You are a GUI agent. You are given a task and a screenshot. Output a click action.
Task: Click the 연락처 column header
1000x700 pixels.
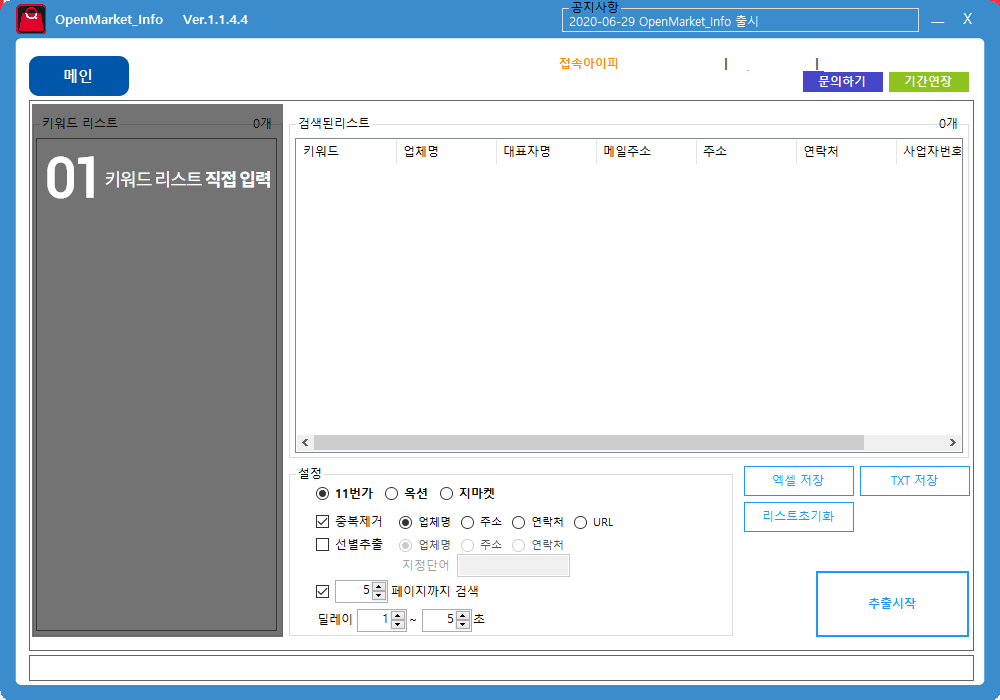pyautogui.click(x=846, y=152)
